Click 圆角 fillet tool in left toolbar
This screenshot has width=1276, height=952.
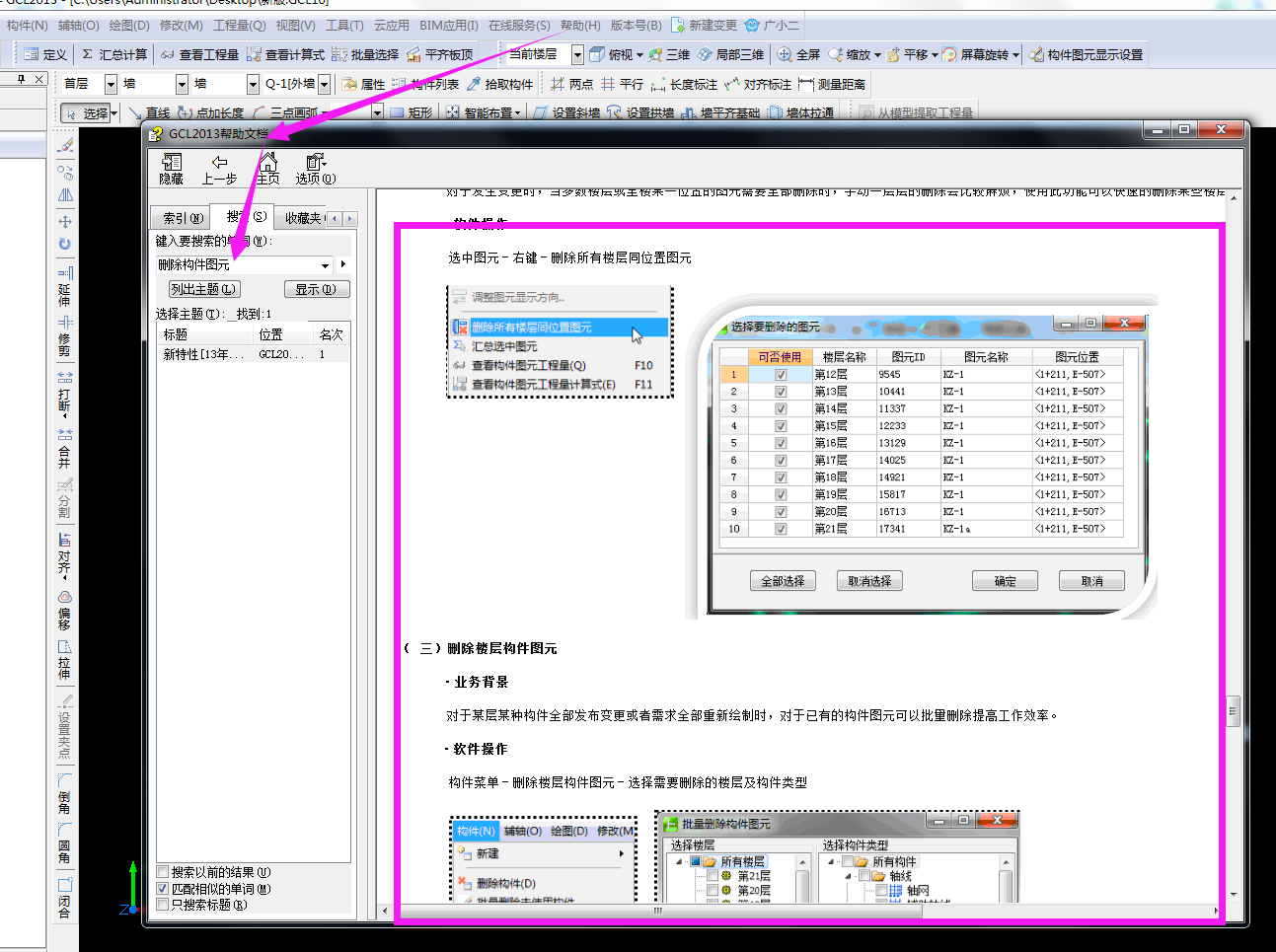(64, 843)
